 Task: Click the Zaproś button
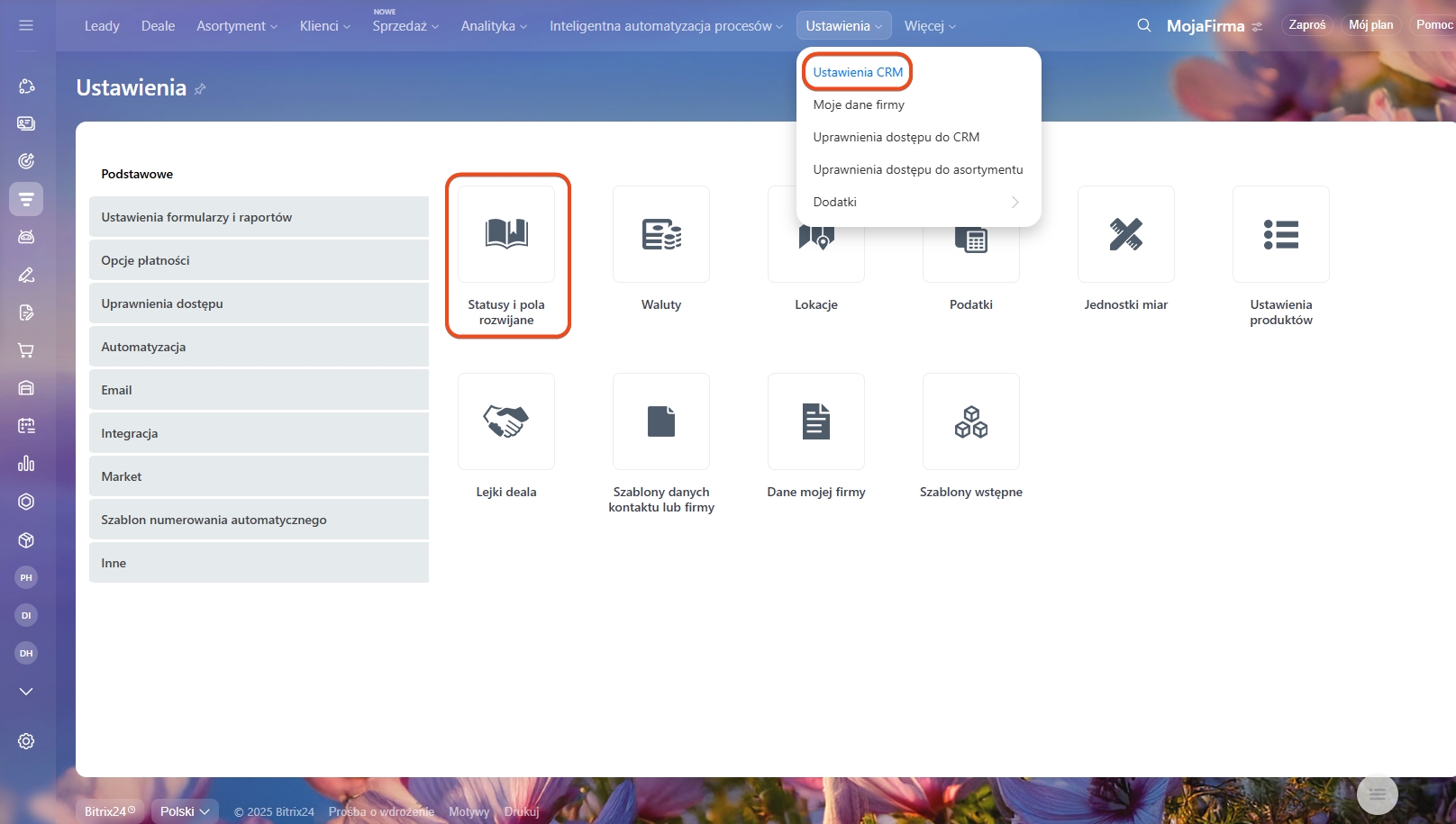(1306, 25)
